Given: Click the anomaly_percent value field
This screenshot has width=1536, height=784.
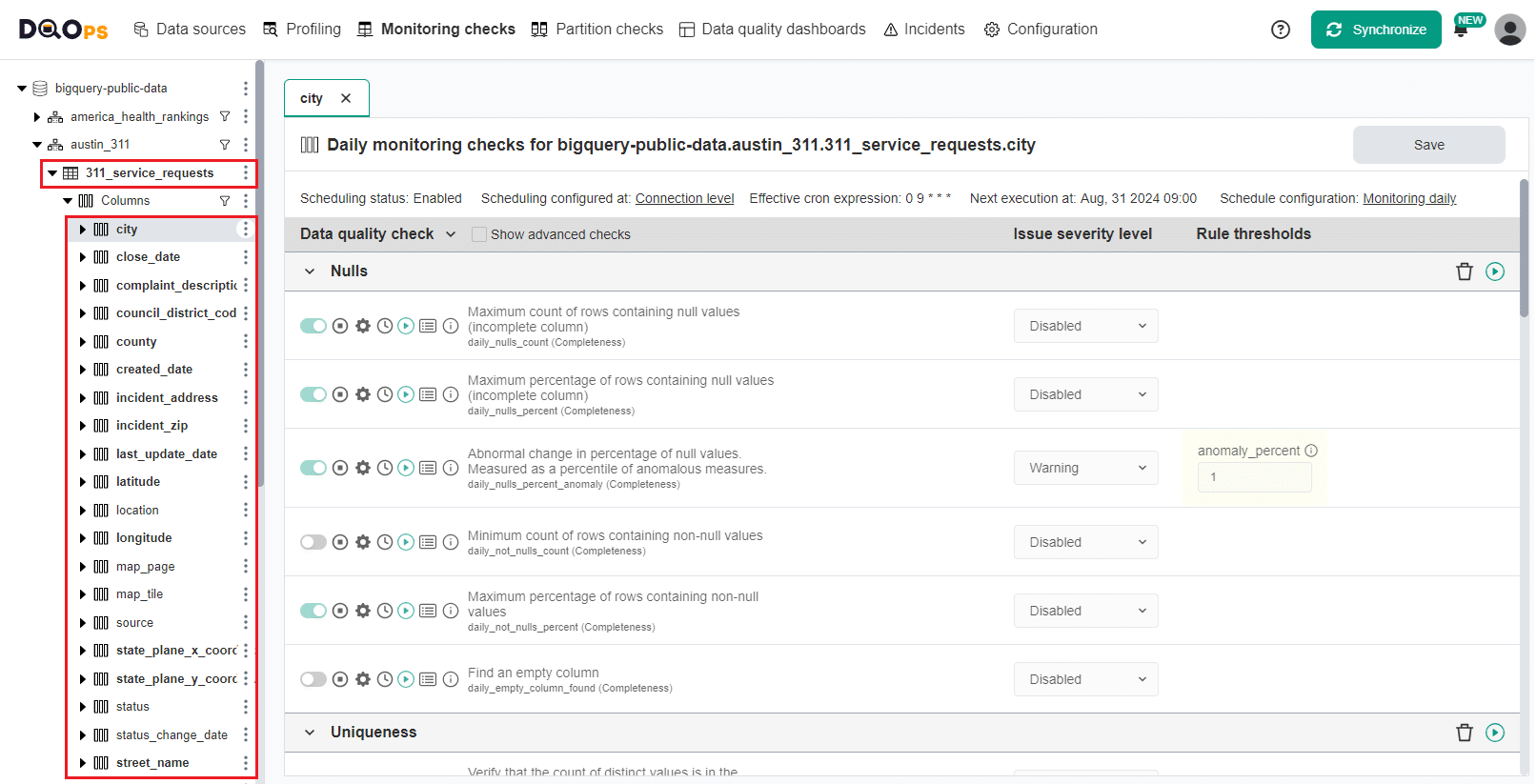Looking at the screenshot, I should [x=1255, y=477].
